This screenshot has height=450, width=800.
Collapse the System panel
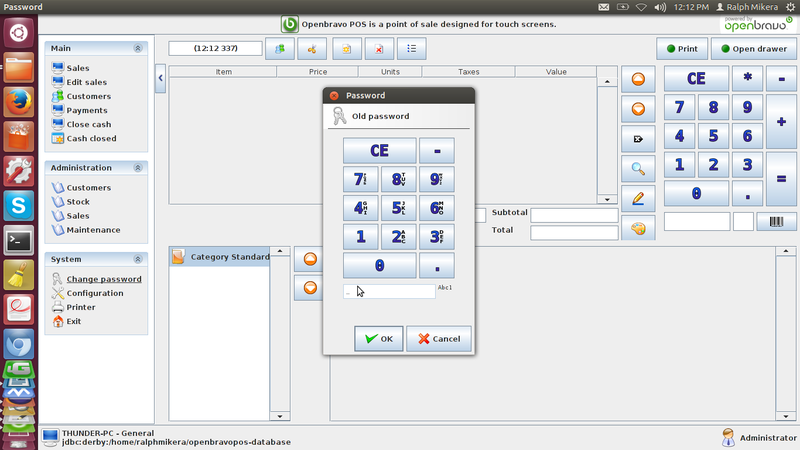(138, 259)
